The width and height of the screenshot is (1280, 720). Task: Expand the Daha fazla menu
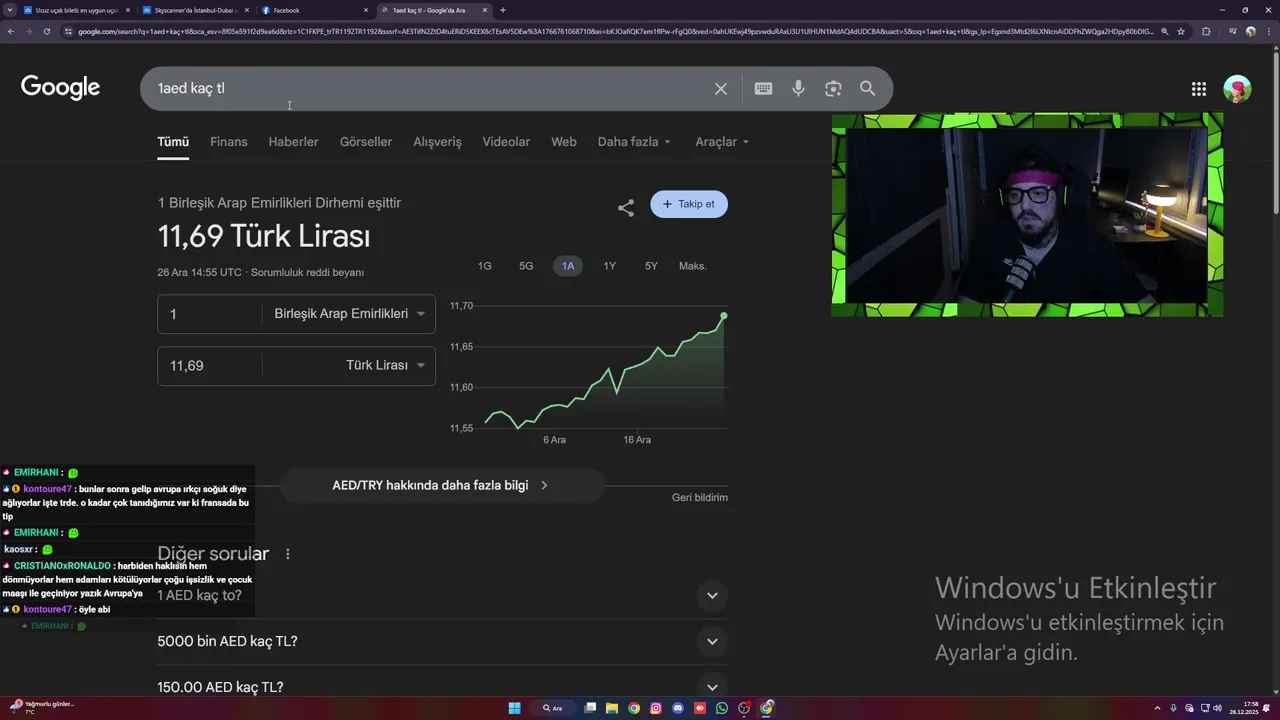coord(634,142)
